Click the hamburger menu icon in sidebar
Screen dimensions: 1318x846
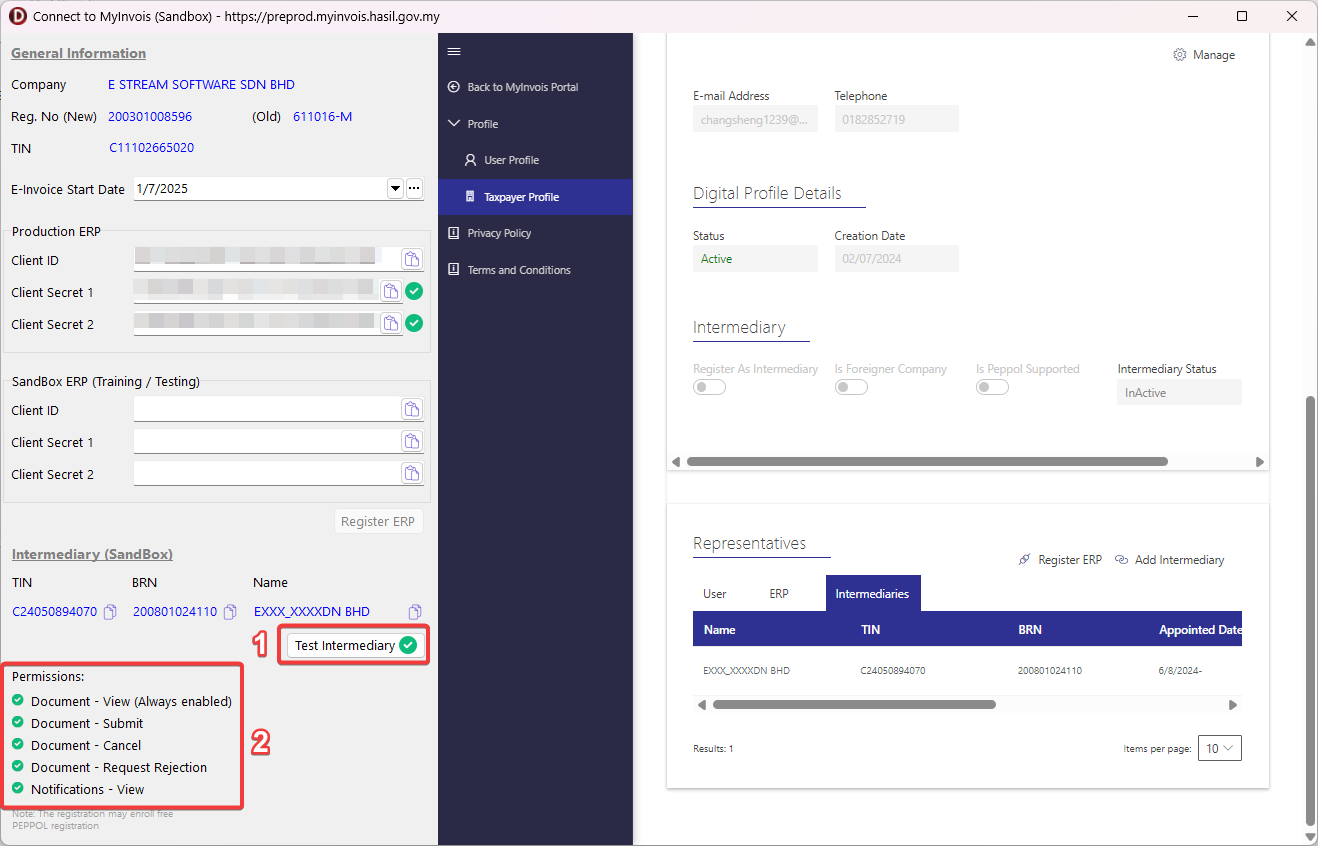pos(454,52)
